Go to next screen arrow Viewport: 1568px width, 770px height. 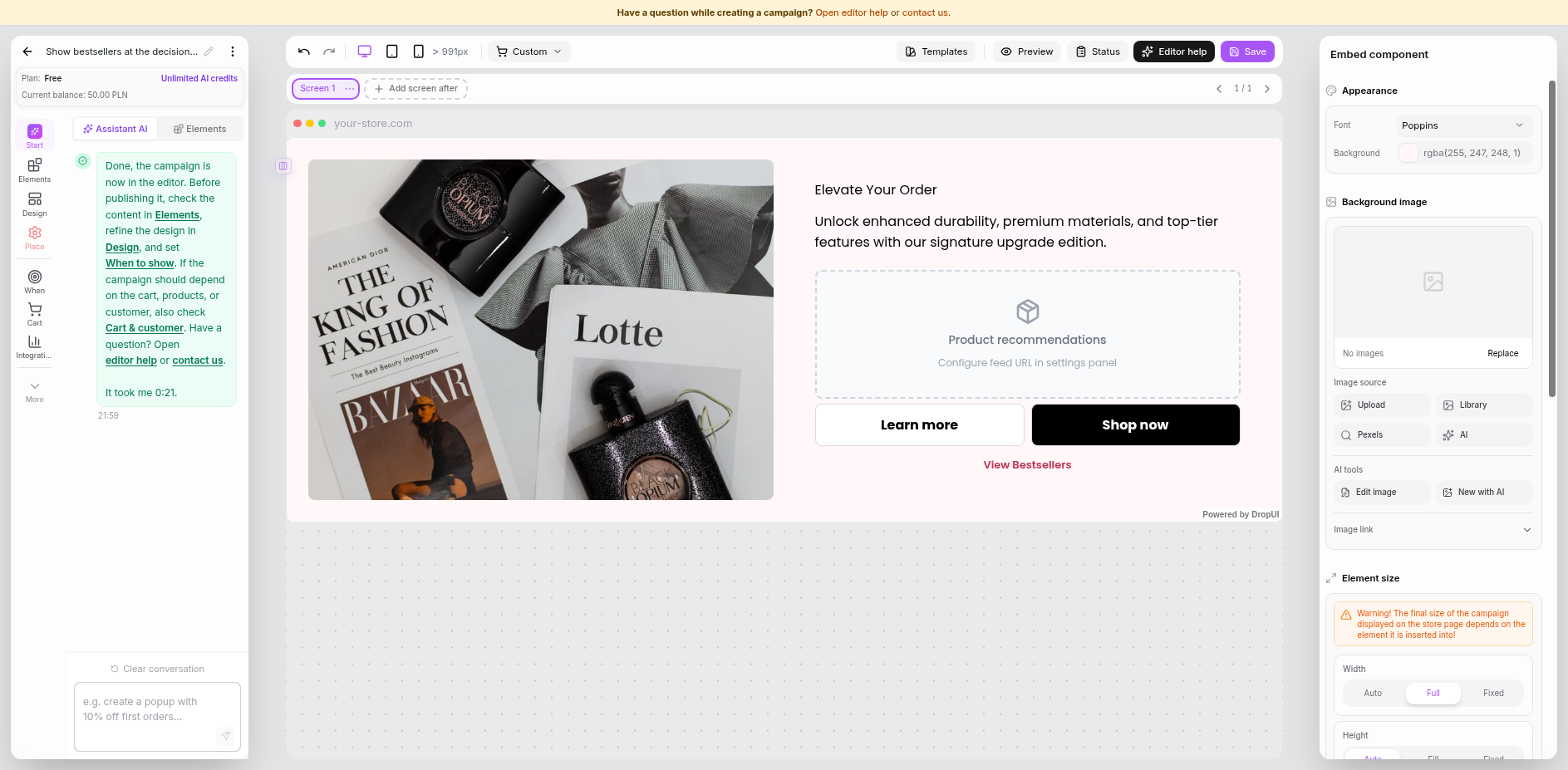pos(1267,89)
